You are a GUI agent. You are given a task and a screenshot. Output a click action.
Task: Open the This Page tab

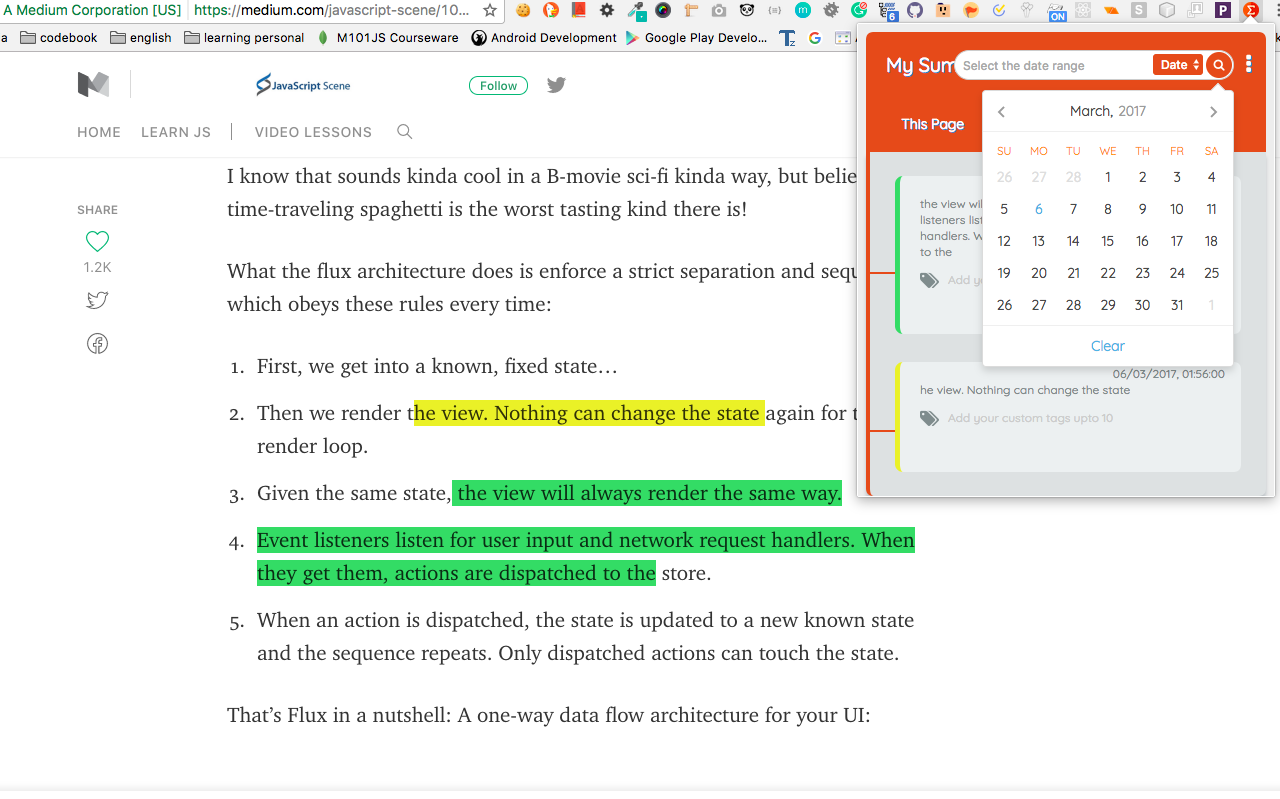[x=932, y=124]
